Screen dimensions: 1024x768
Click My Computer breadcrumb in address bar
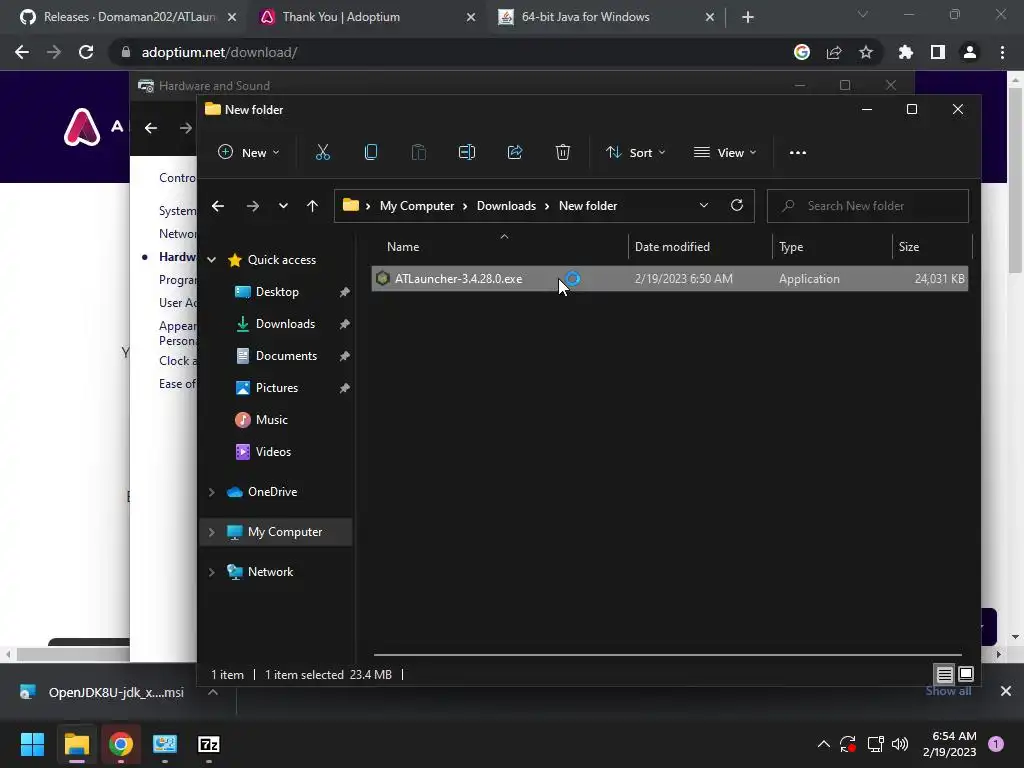pyautogui.click(x=417, y=206)
